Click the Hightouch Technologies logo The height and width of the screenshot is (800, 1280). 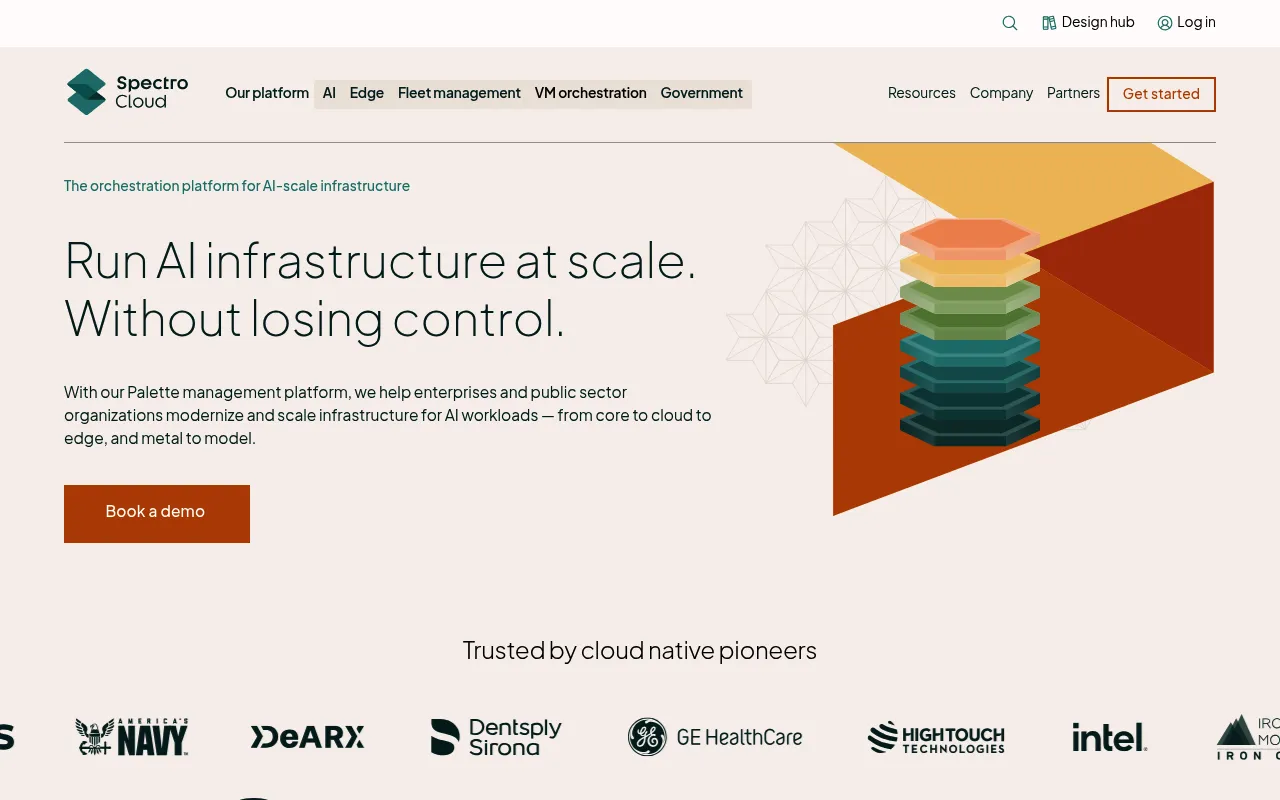(x=936, y=738)
